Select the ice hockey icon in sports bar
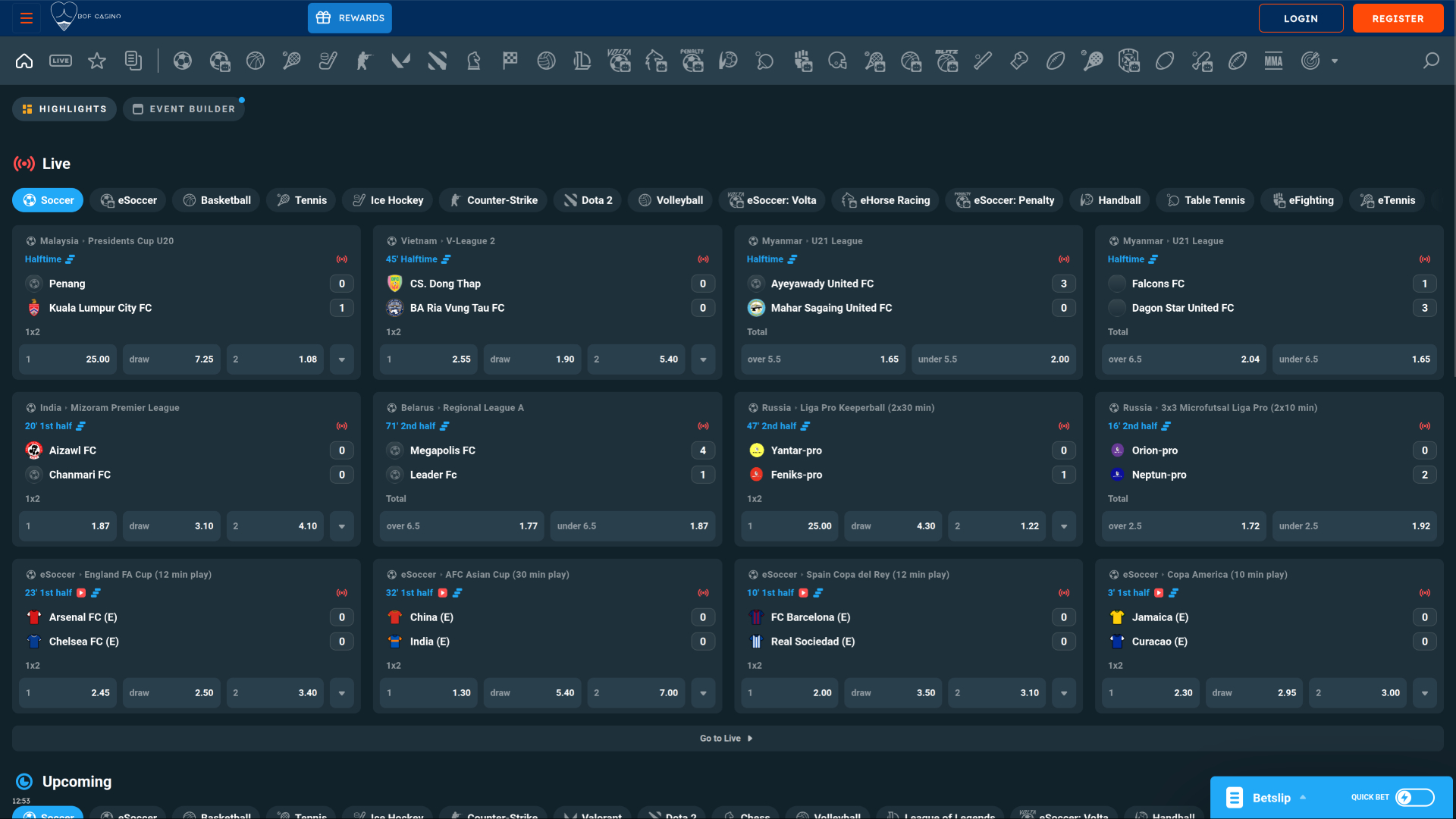Image resolution: width=1456 pixels, height=819 pixels. coord(328,61)
